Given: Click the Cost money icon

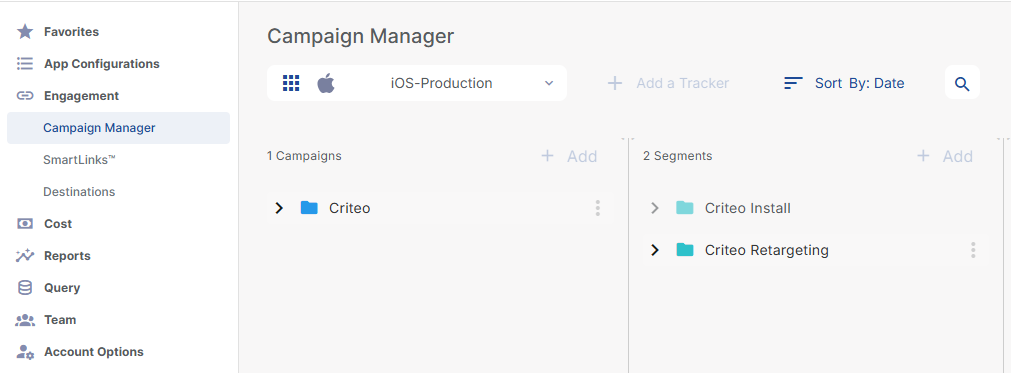Looking at the screenshot, I should (x=25, y=224).
